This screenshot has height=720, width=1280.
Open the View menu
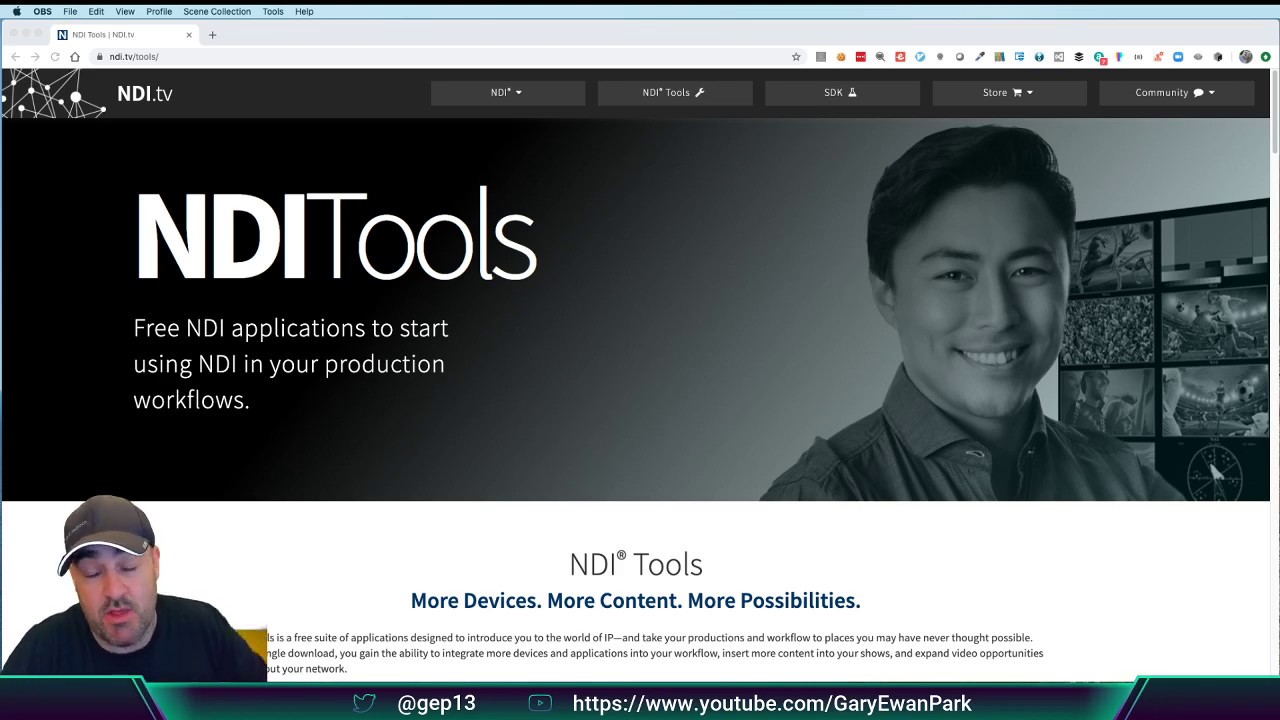pyautogui.click(x=125, y=12)
